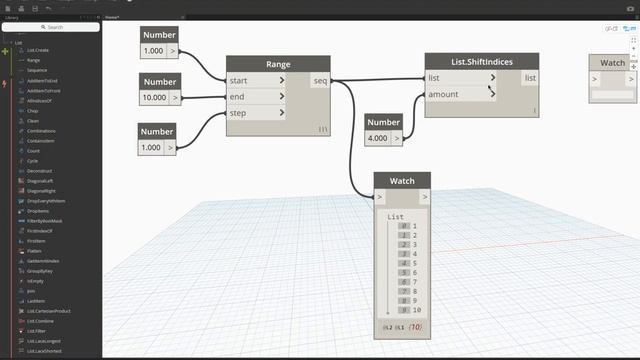
Task: Click the camera export image icon
Action: [x=630, y=8]
